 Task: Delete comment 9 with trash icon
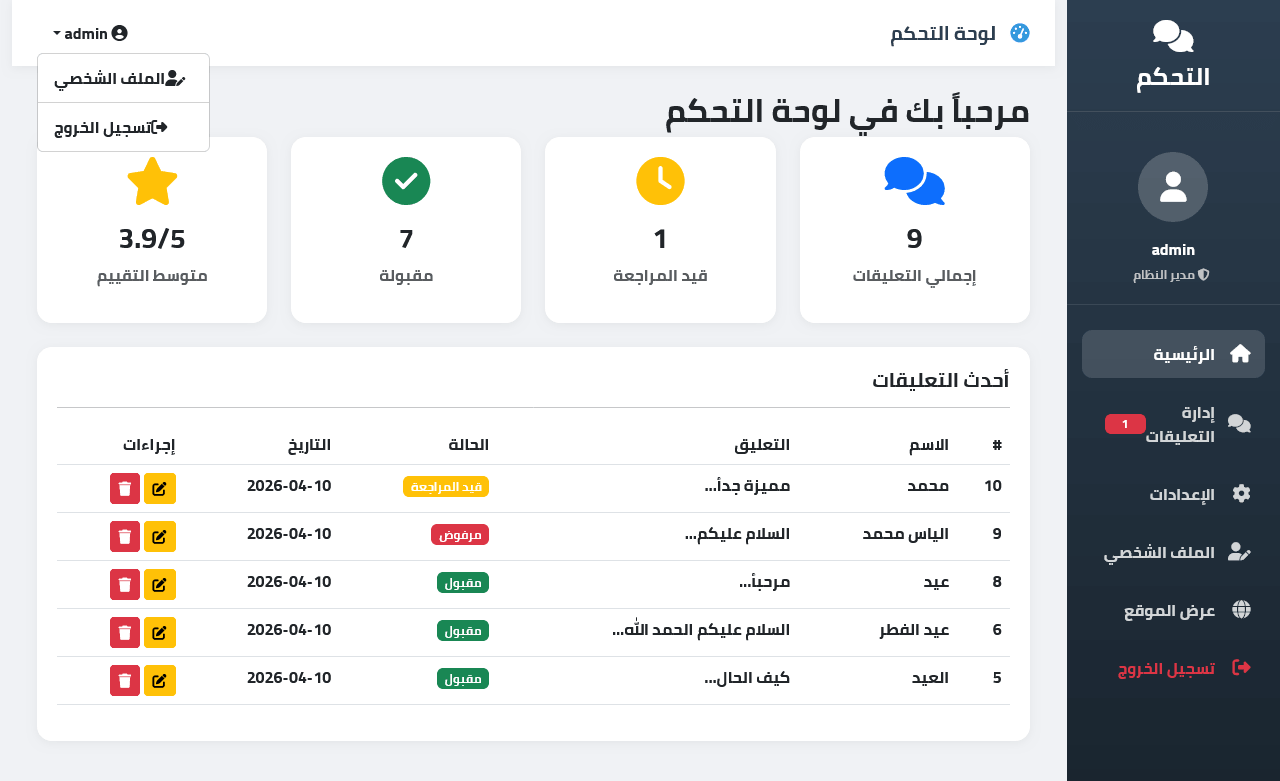click(x=125, y=536)
